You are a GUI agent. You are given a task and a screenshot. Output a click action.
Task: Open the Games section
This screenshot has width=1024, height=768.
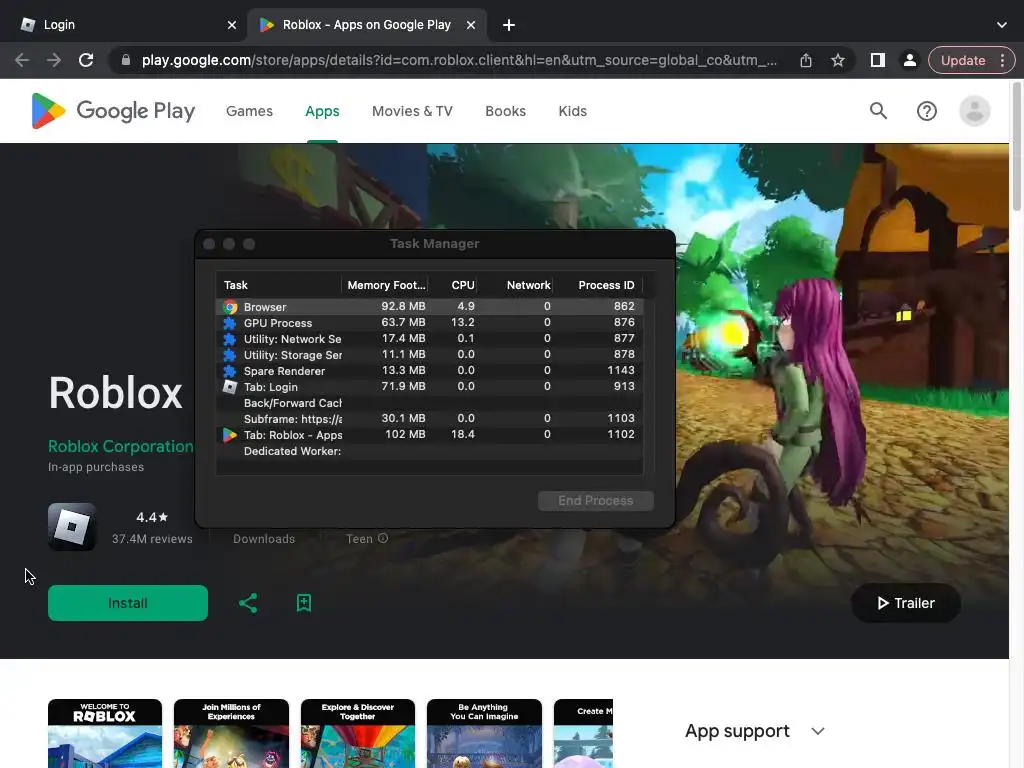tap(249, 111)
